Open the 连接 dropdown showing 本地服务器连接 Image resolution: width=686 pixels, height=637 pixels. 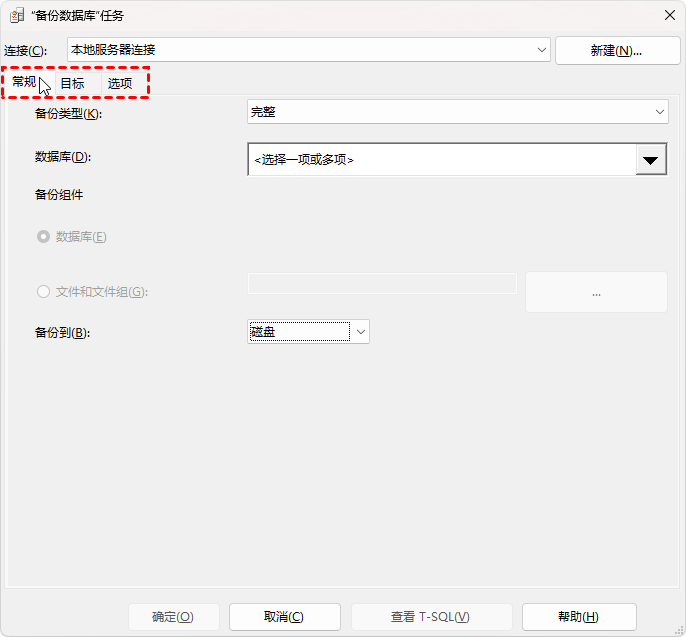click(309, 49)
